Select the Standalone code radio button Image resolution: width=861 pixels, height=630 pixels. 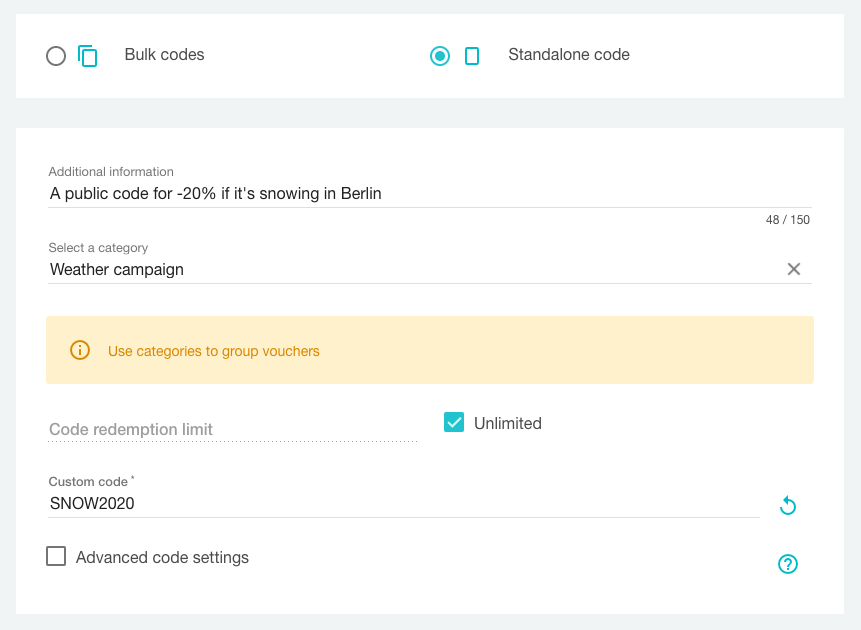click(440, 56)
